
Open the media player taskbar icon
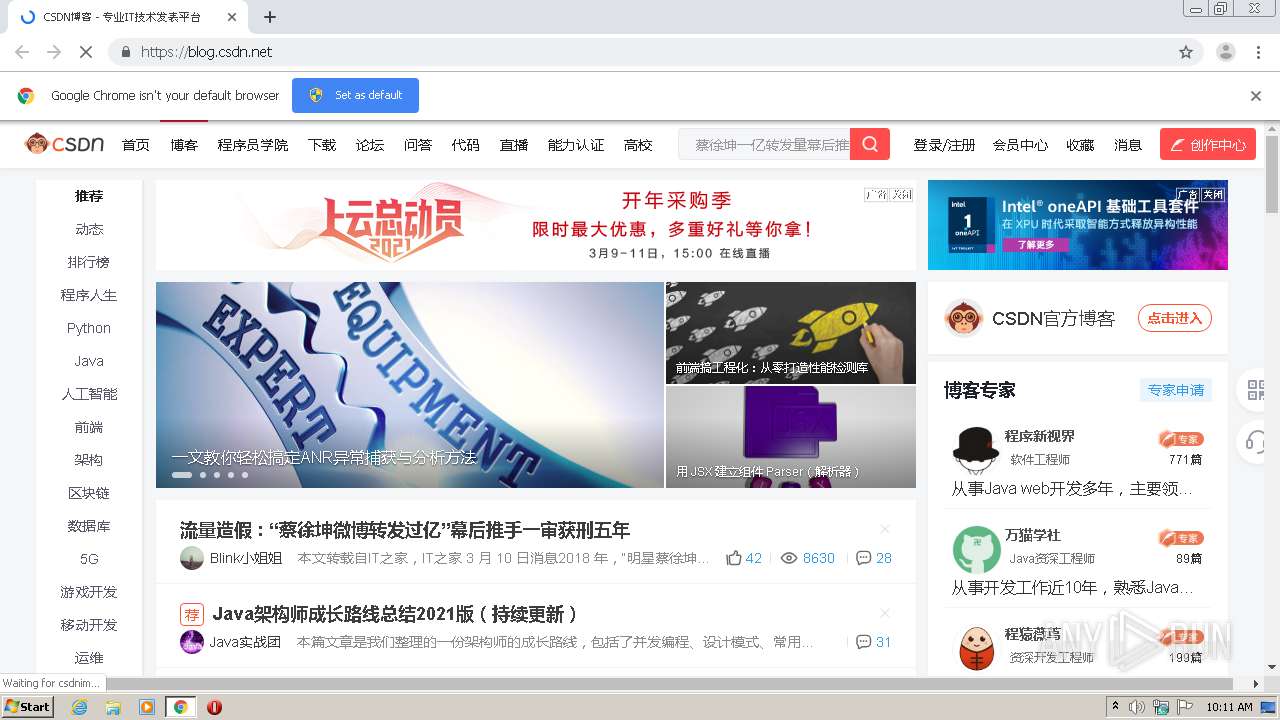pos(147,707)
